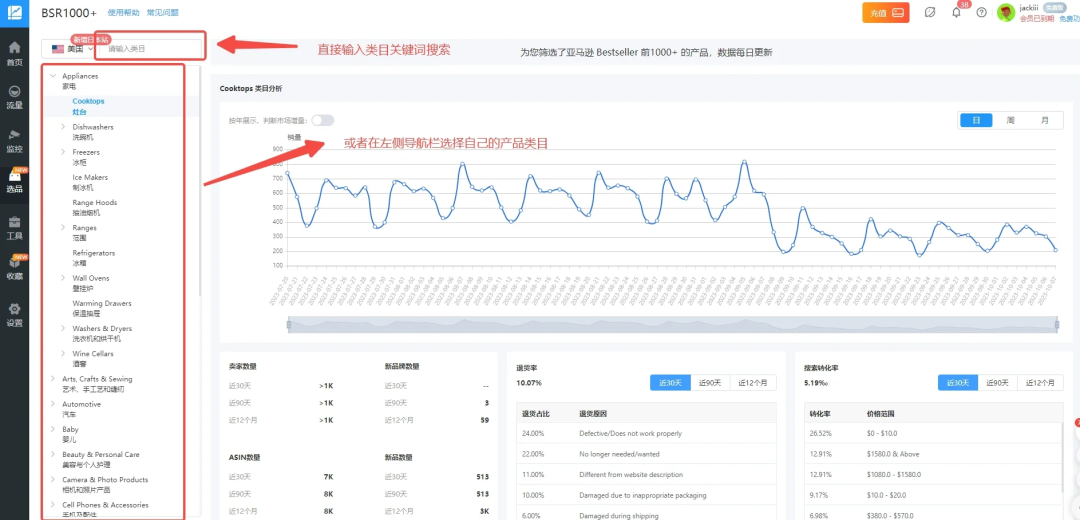Click 'No longer needed/wanted' return reason
The image size is (1080, 520).
tap(619, 454)
